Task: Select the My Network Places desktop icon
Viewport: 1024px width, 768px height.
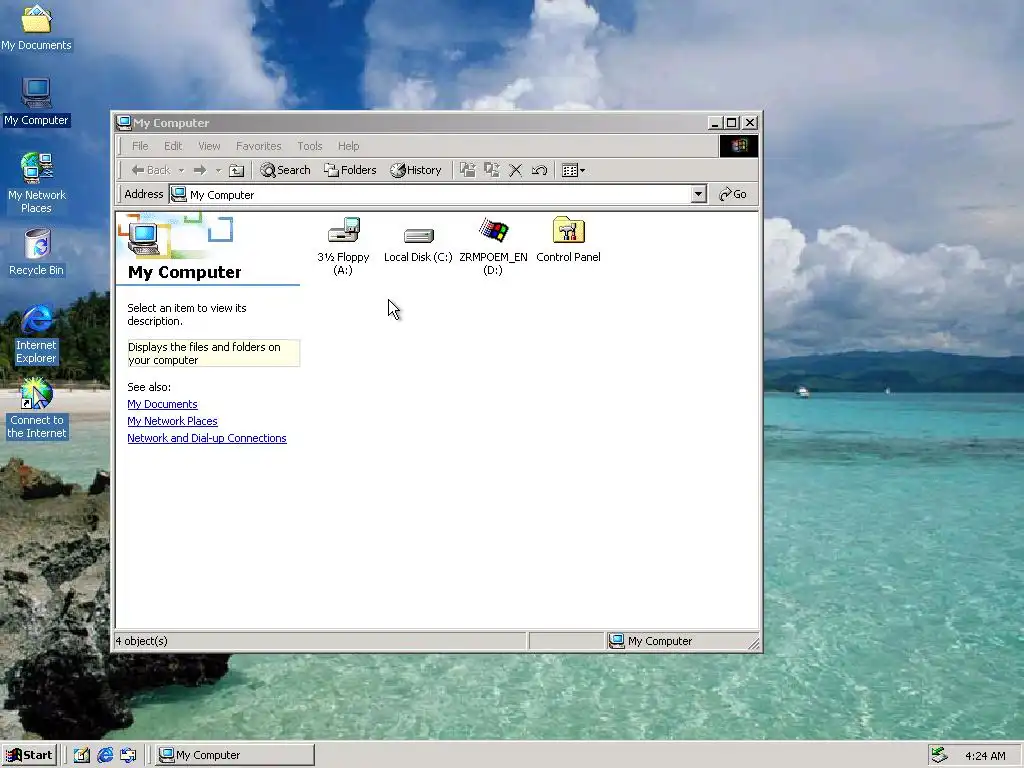Action: [37, 184]
